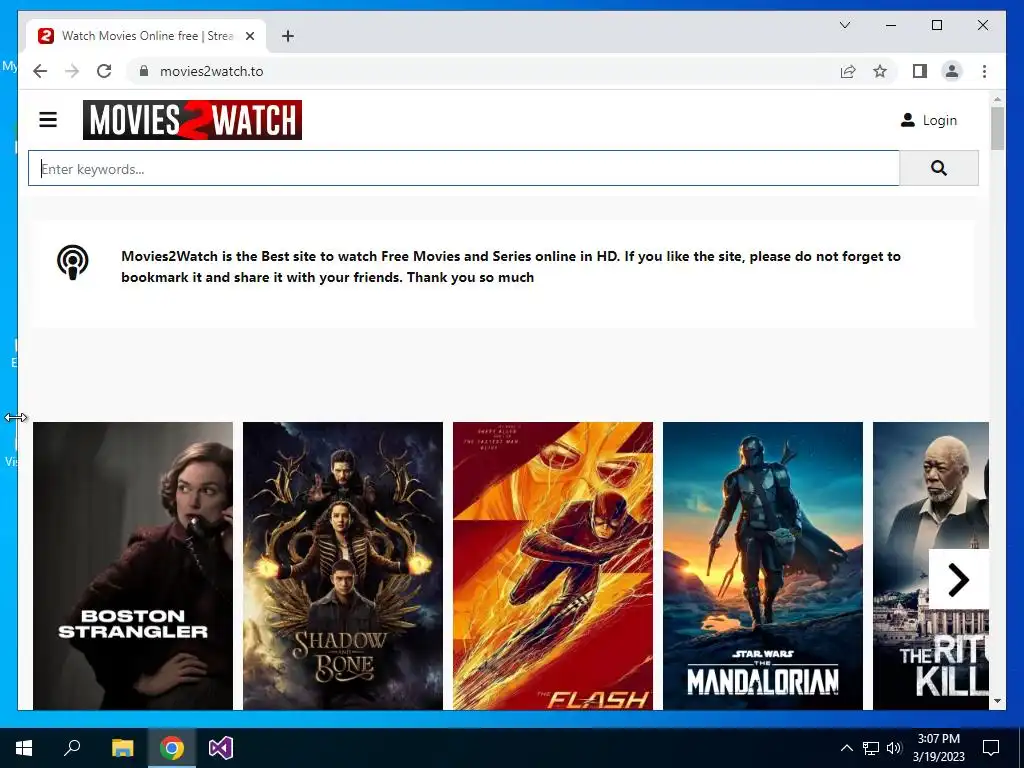Click the magnifier search button
Screen dimensions: 1024x768
938,168
